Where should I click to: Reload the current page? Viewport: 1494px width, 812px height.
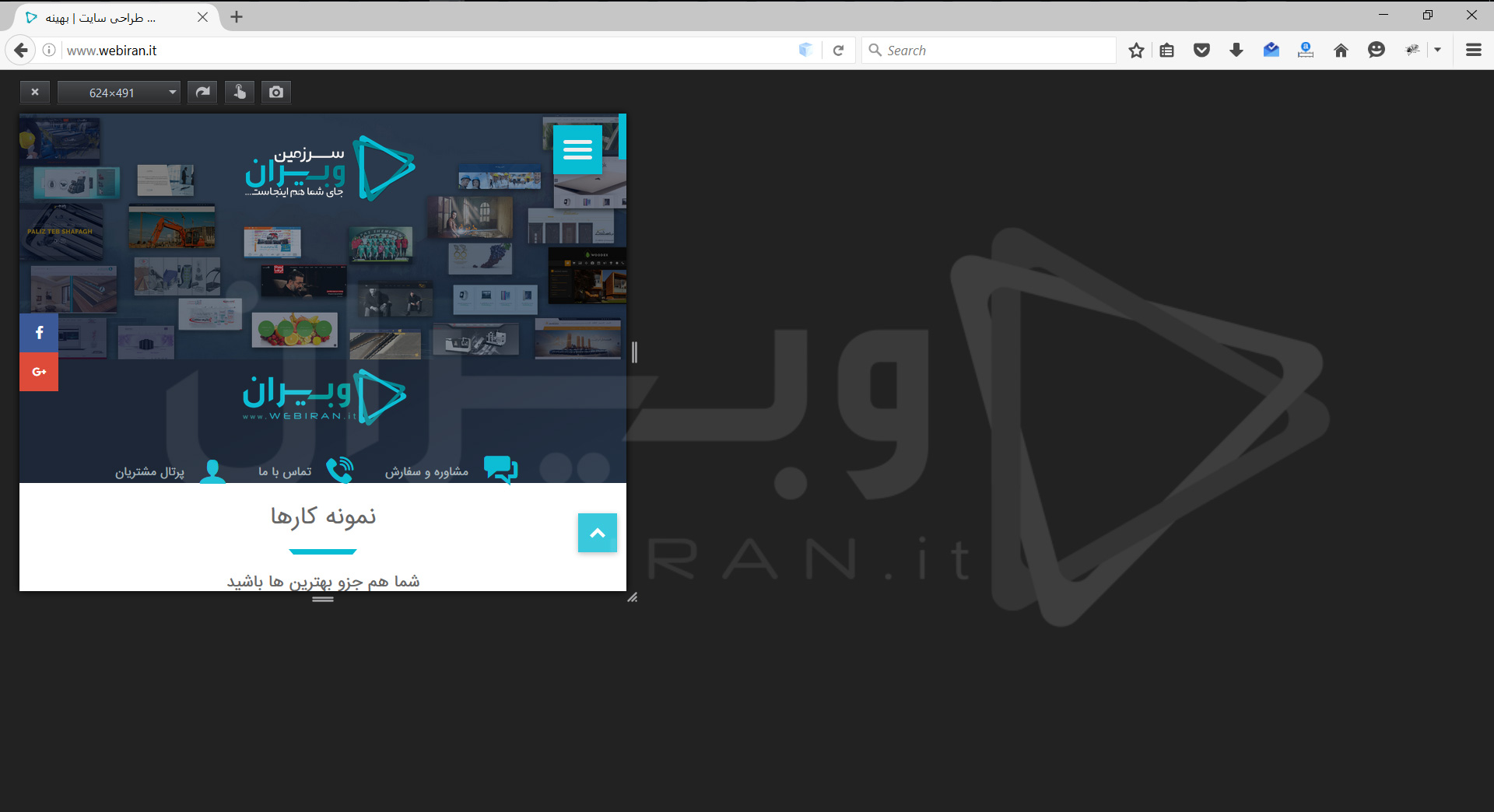838,51
